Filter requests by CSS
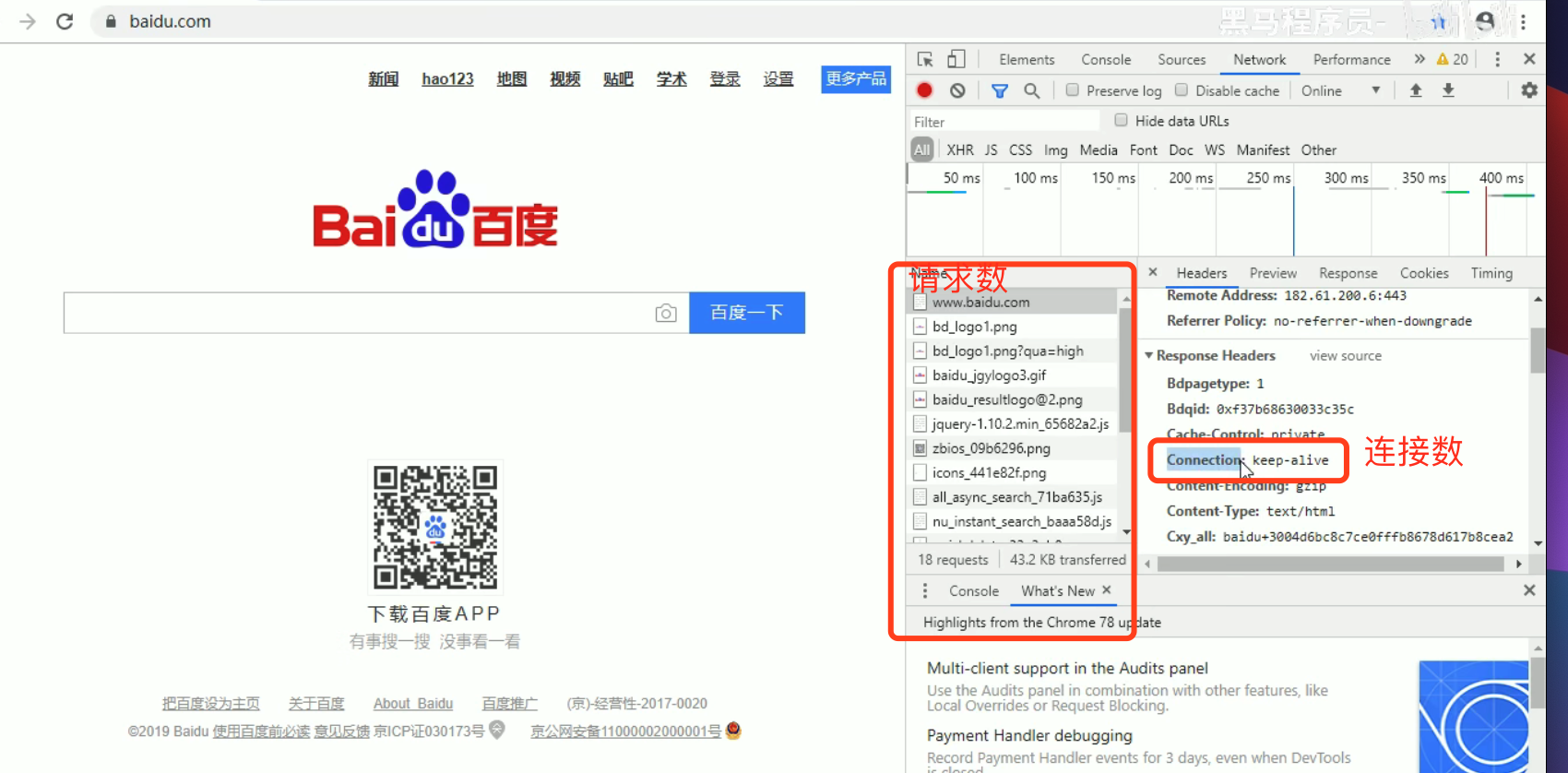 [x=1020, y=149]
